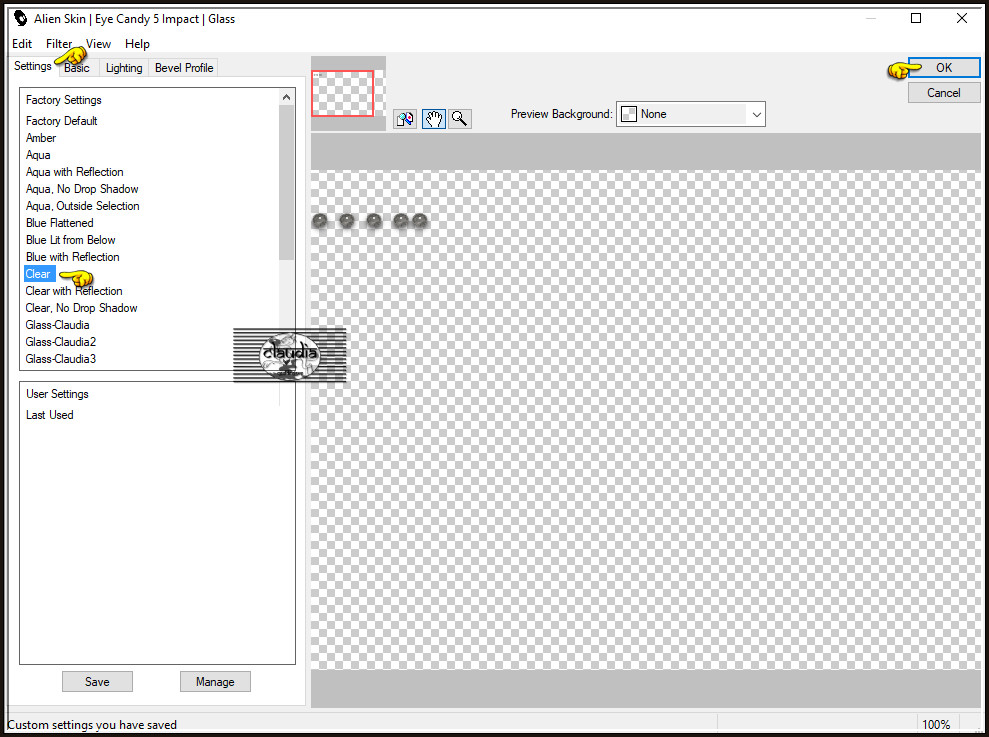Select the Glass-Claudia preset

pos(57,325)
